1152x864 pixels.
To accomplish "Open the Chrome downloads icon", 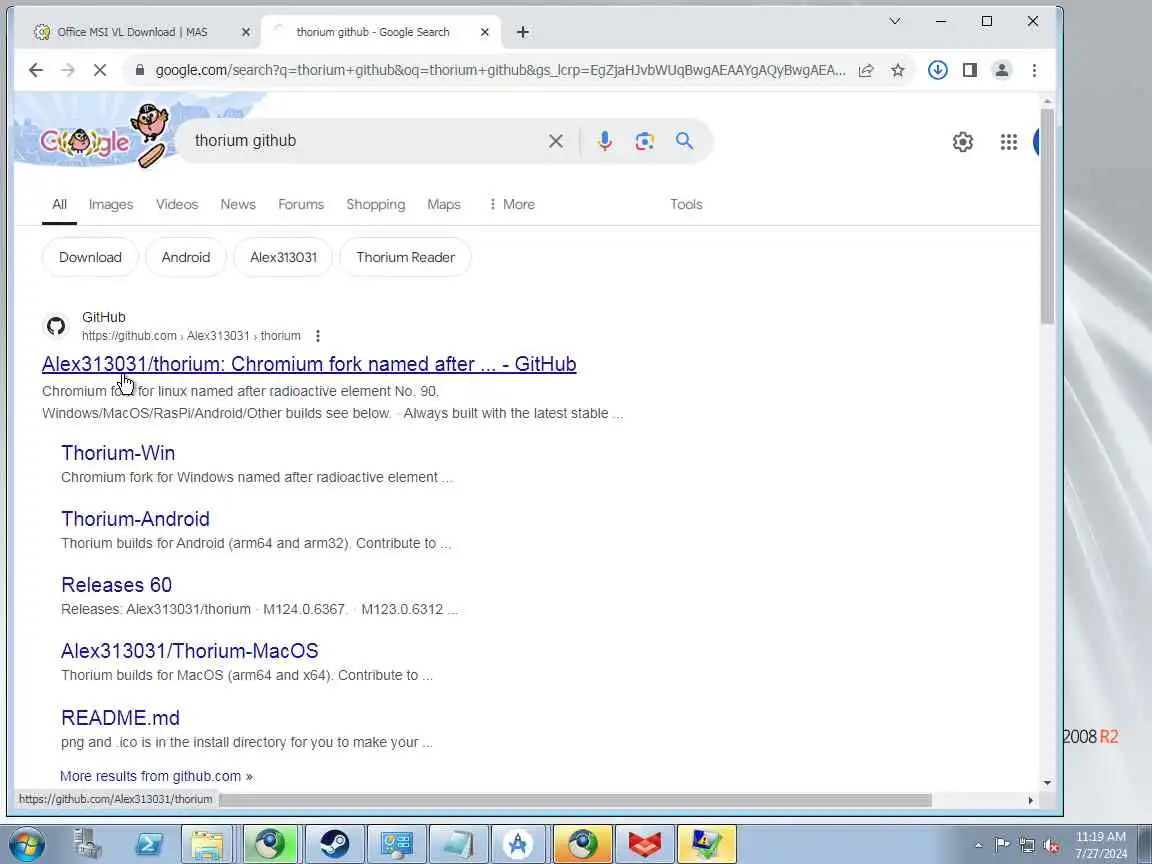I will point(937,70).
